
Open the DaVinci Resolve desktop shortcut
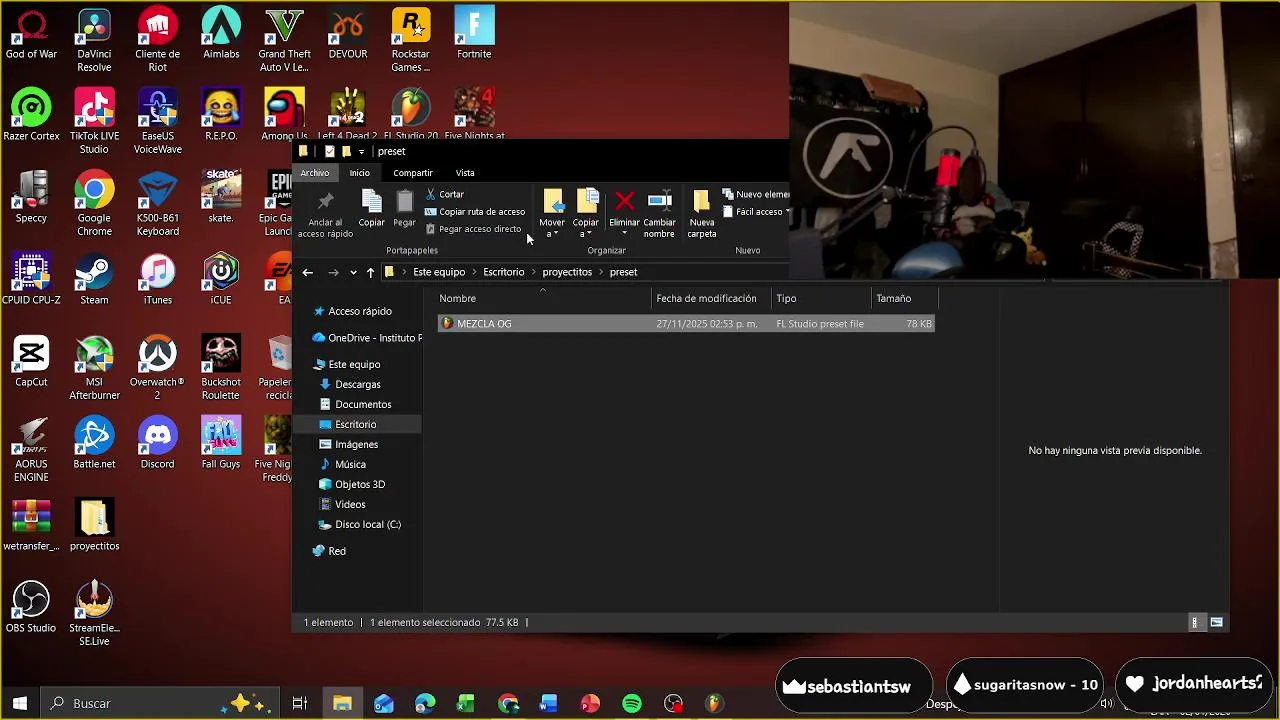(x=94, y=41)
